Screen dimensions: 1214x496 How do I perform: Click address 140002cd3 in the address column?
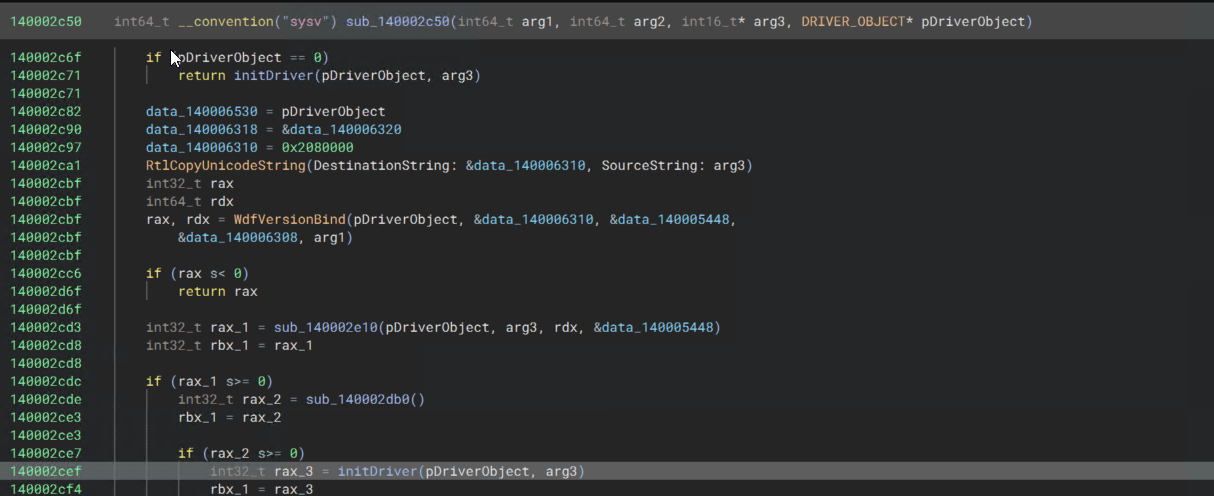(x=46, y=327)
